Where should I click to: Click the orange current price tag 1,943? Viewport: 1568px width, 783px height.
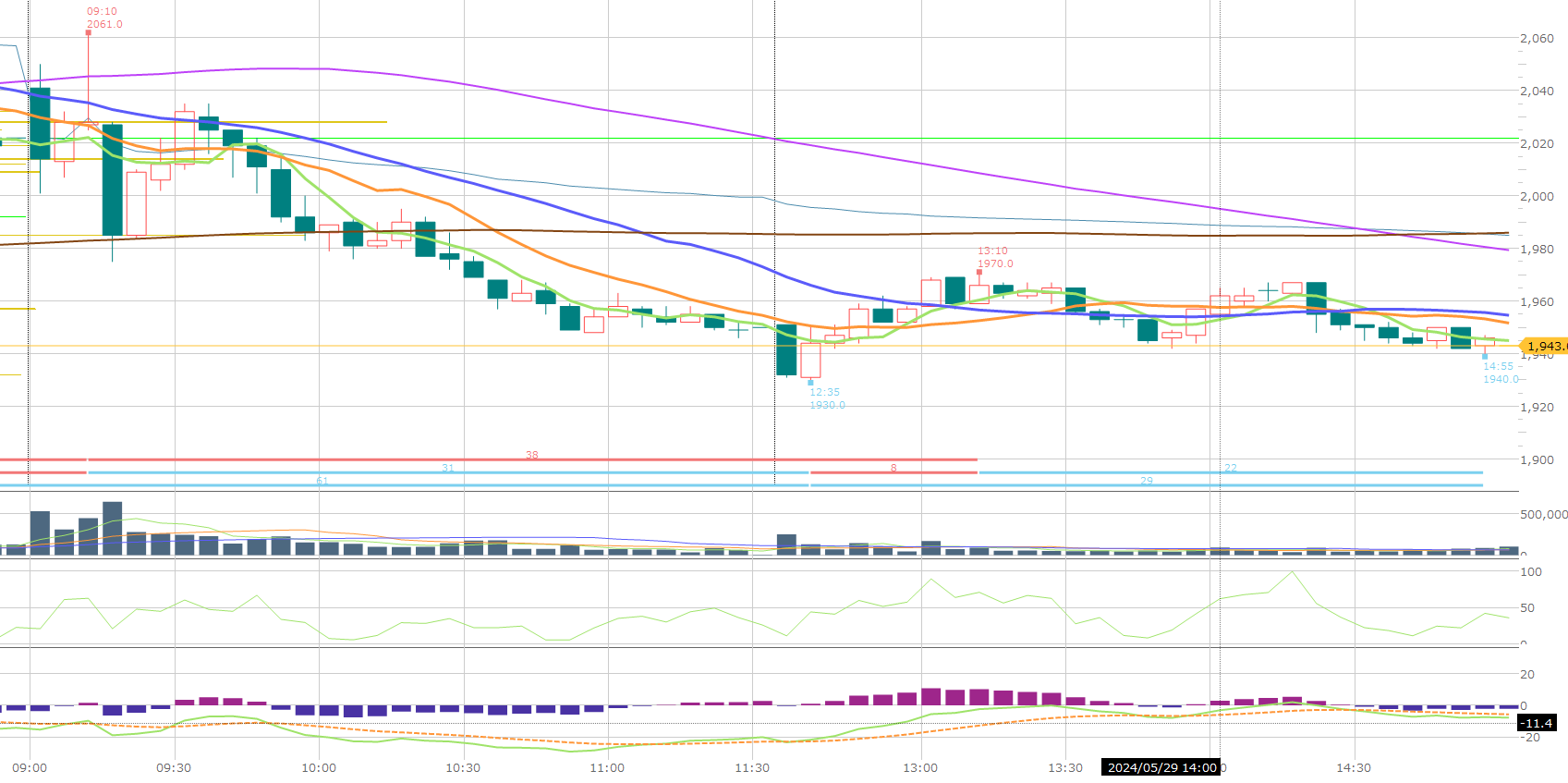(1545, 347)
